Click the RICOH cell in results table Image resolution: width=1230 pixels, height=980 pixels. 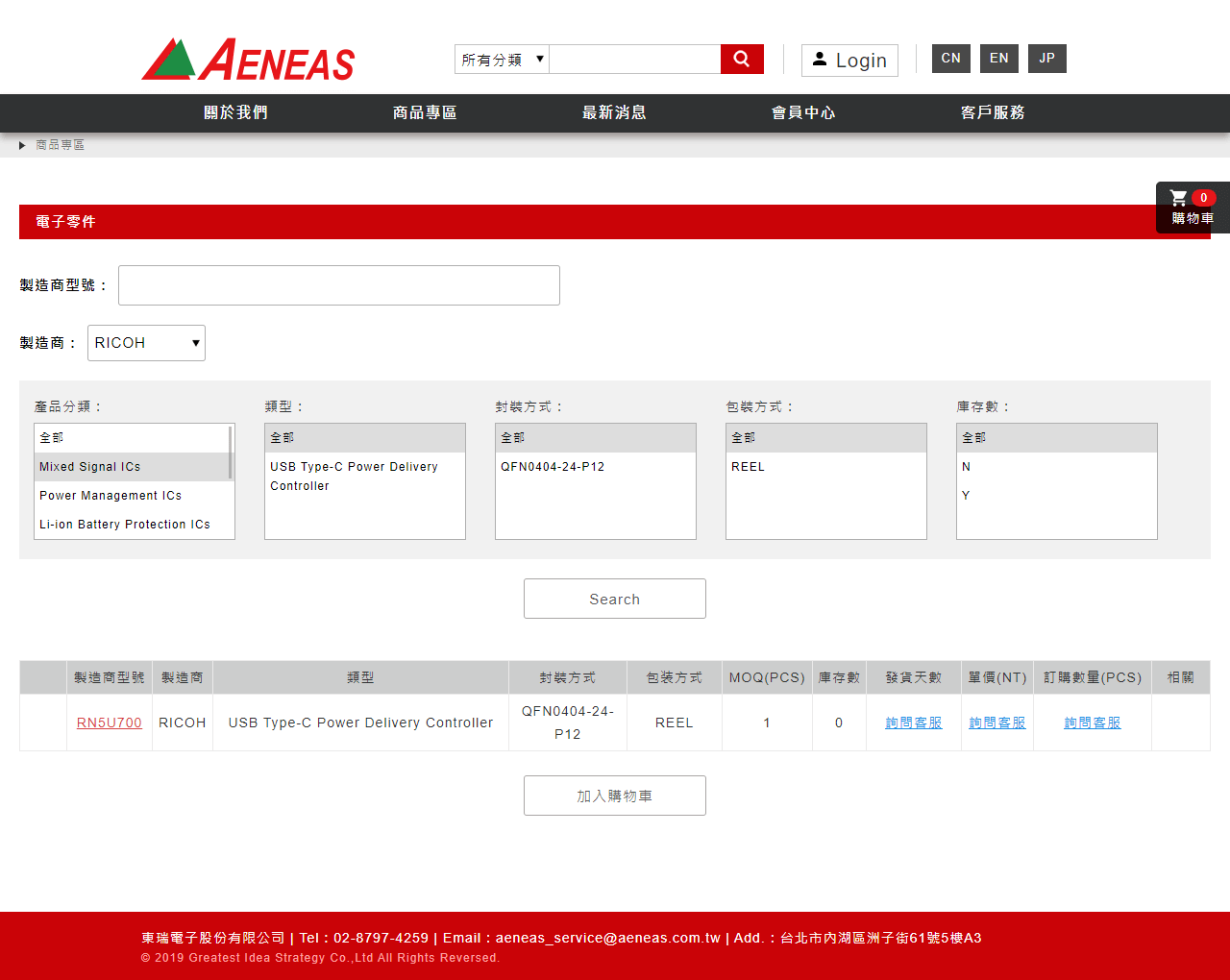[x=183, y=723]
